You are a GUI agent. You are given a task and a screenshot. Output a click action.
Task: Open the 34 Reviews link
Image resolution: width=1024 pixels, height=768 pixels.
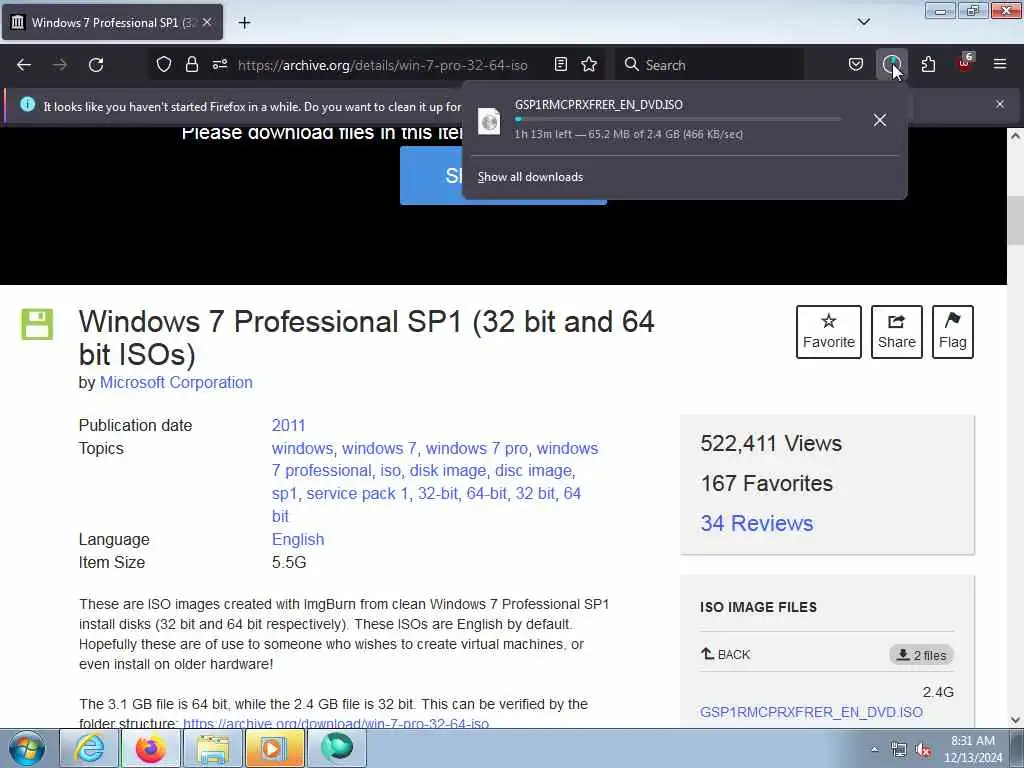[x=756, y=523]
